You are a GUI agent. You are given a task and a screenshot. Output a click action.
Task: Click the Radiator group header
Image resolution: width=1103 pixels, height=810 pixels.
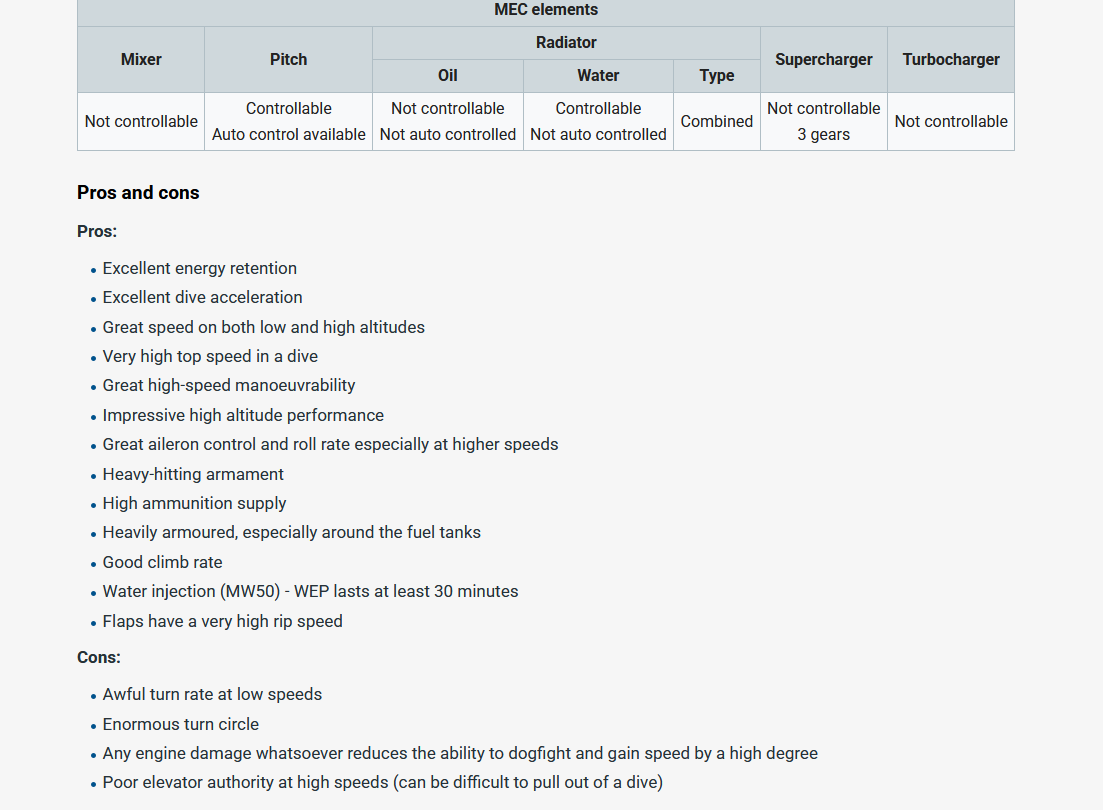coord(566,42)
